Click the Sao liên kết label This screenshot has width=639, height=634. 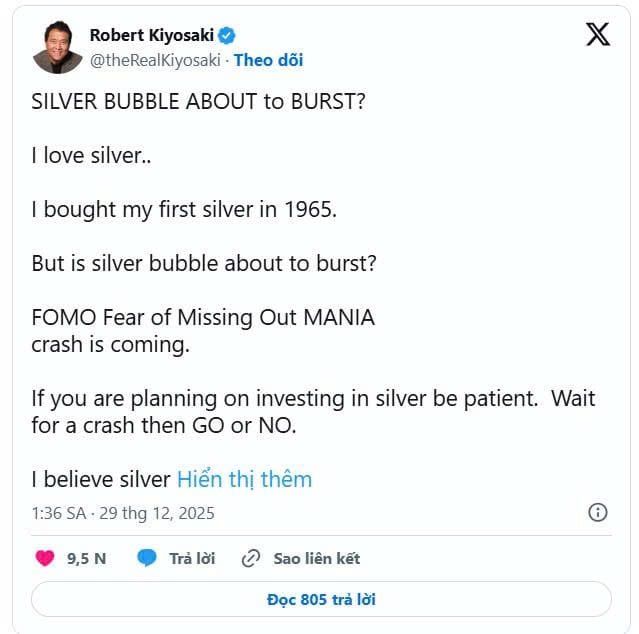point(316,558)
